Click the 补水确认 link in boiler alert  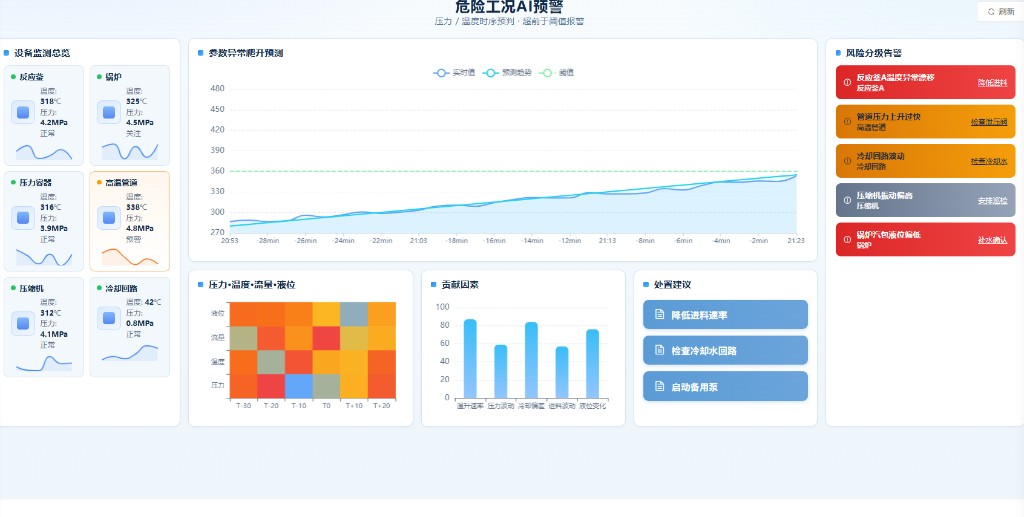tap(992, 240)
